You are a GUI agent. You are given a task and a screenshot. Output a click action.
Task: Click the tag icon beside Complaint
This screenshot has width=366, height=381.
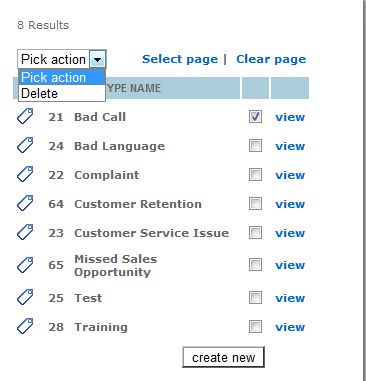click(25, 174)
